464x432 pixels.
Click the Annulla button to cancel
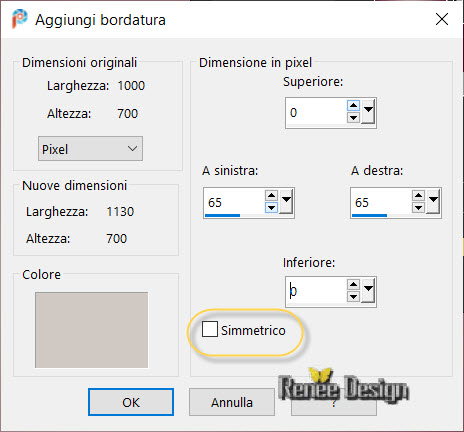pos(232,402)
